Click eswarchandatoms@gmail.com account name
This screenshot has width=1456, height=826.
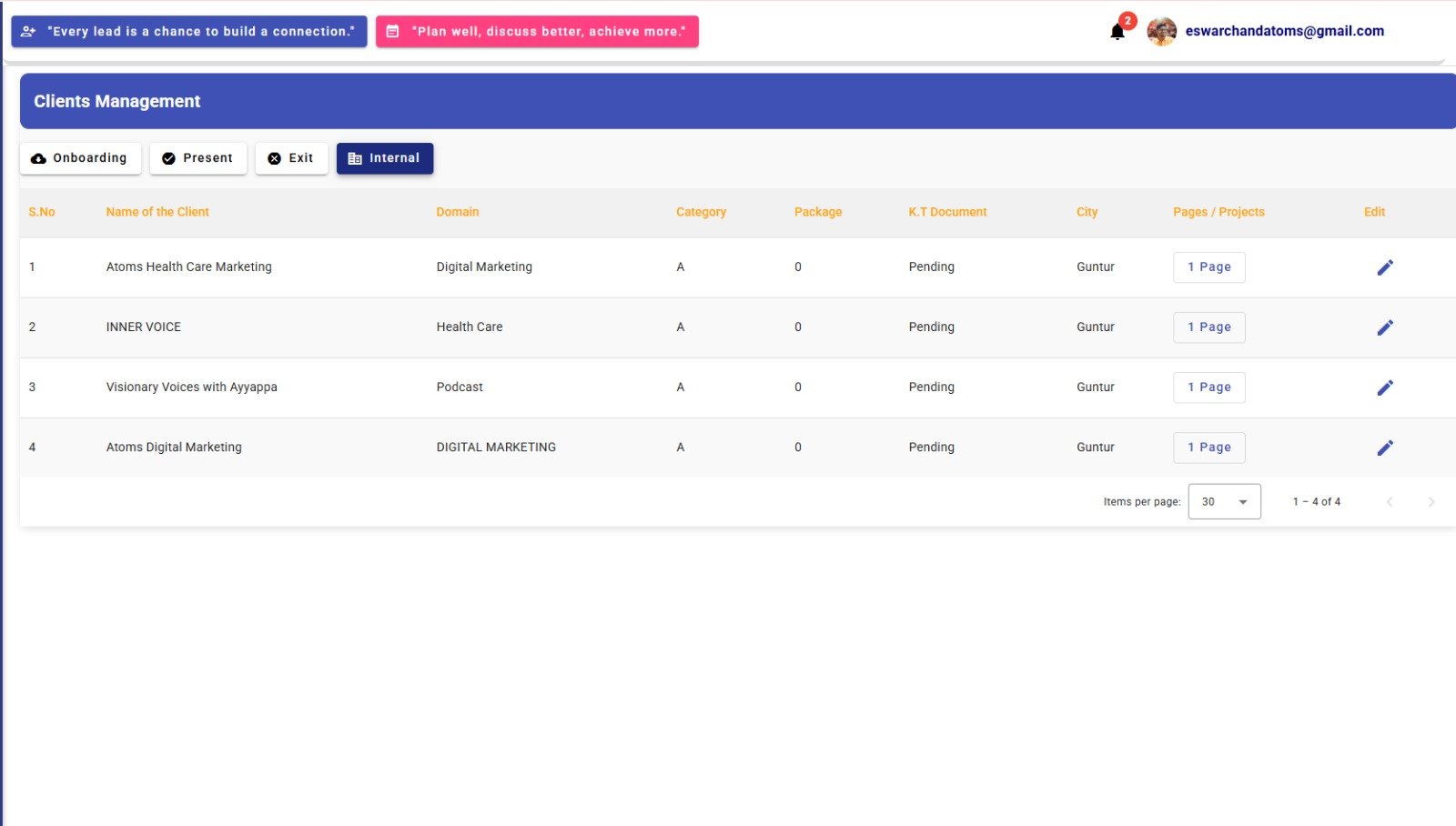tap(1285, 31)
